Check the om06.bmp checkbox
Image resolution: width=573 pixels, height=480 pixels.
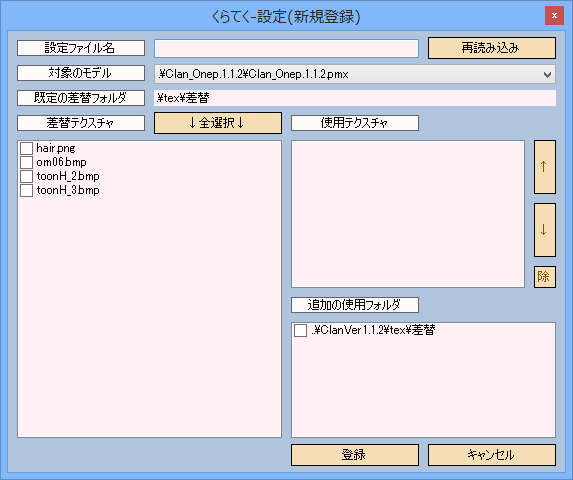pyautogui.click(x=26, y=162)
